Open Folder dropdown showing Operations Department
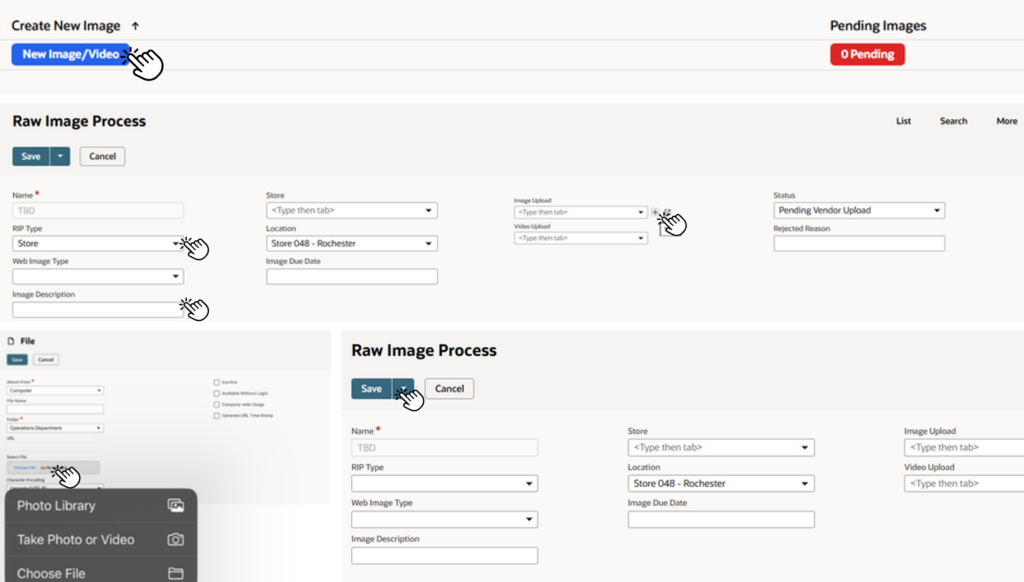 pyautogui.click(x=55, y=428)
